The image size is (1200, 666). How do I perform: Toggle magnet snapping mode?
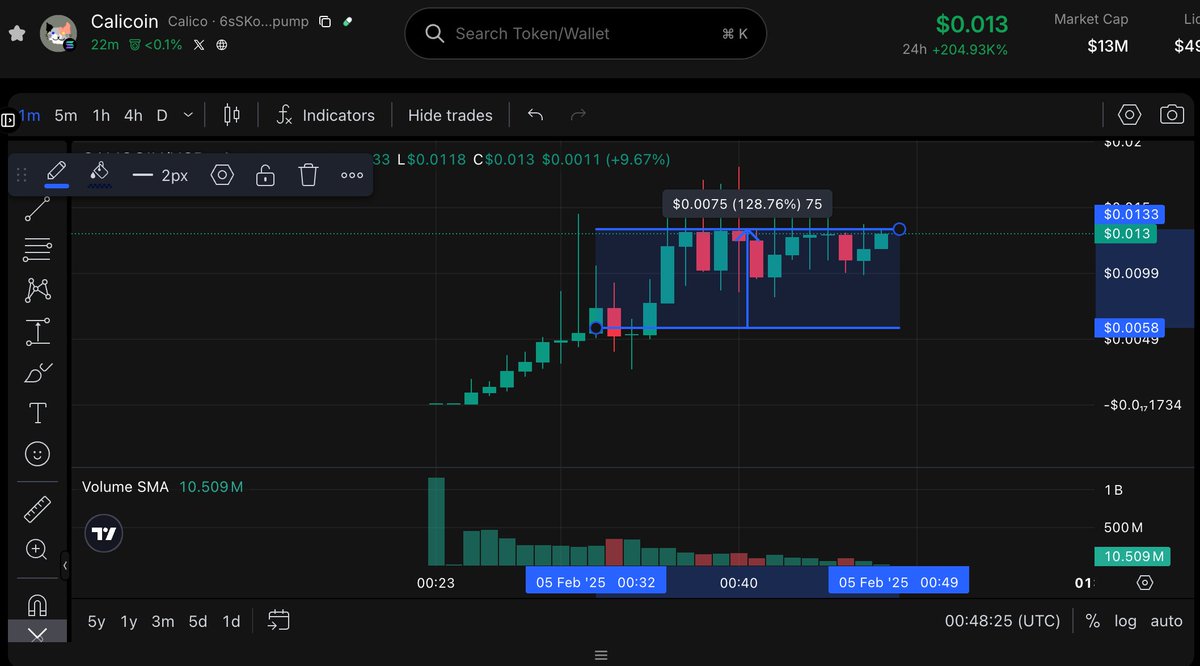pyautogui.click(x=37, y=606)
